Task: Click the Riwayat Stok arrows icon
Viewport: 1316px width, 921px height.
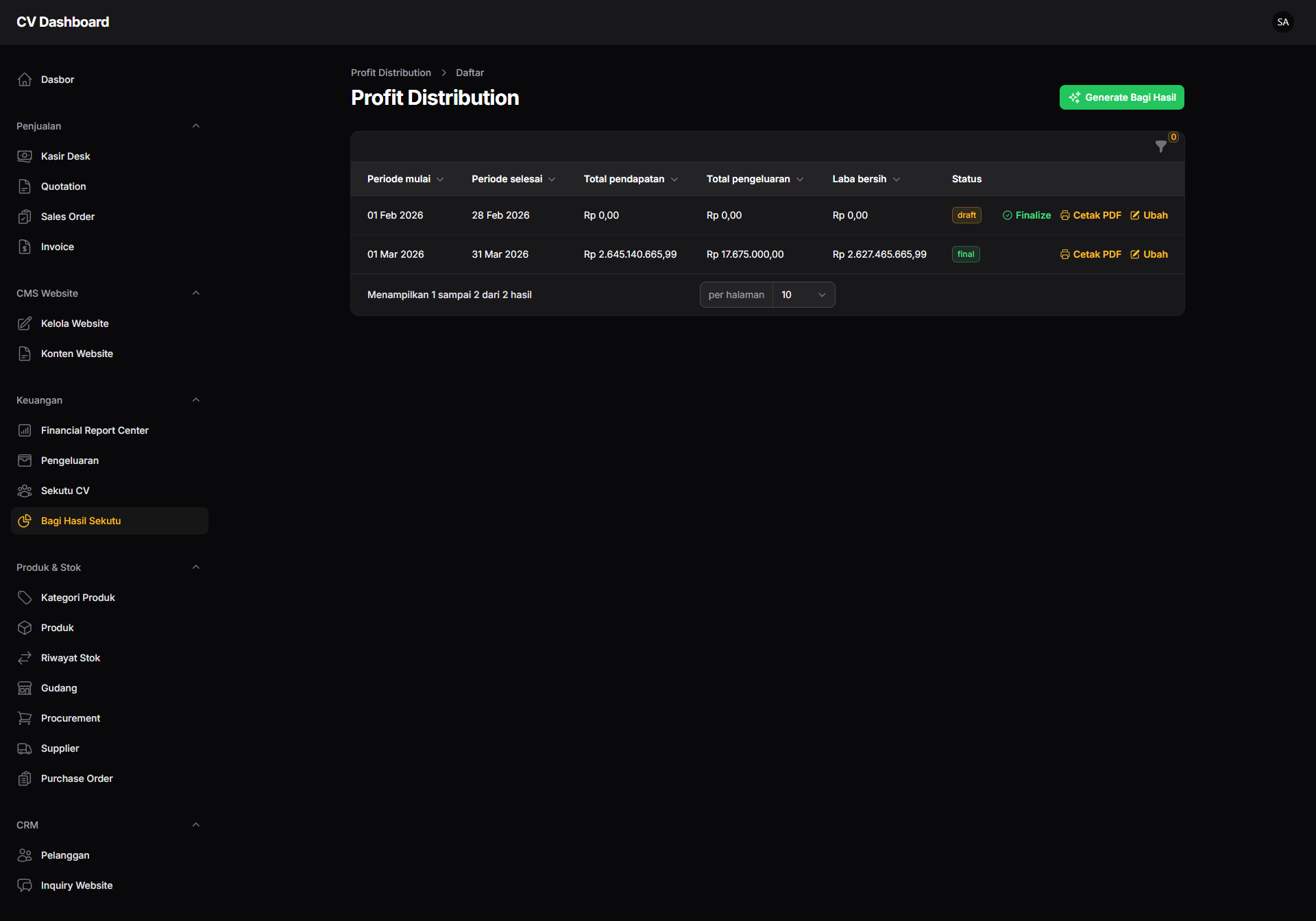Action: coord(25,658)
